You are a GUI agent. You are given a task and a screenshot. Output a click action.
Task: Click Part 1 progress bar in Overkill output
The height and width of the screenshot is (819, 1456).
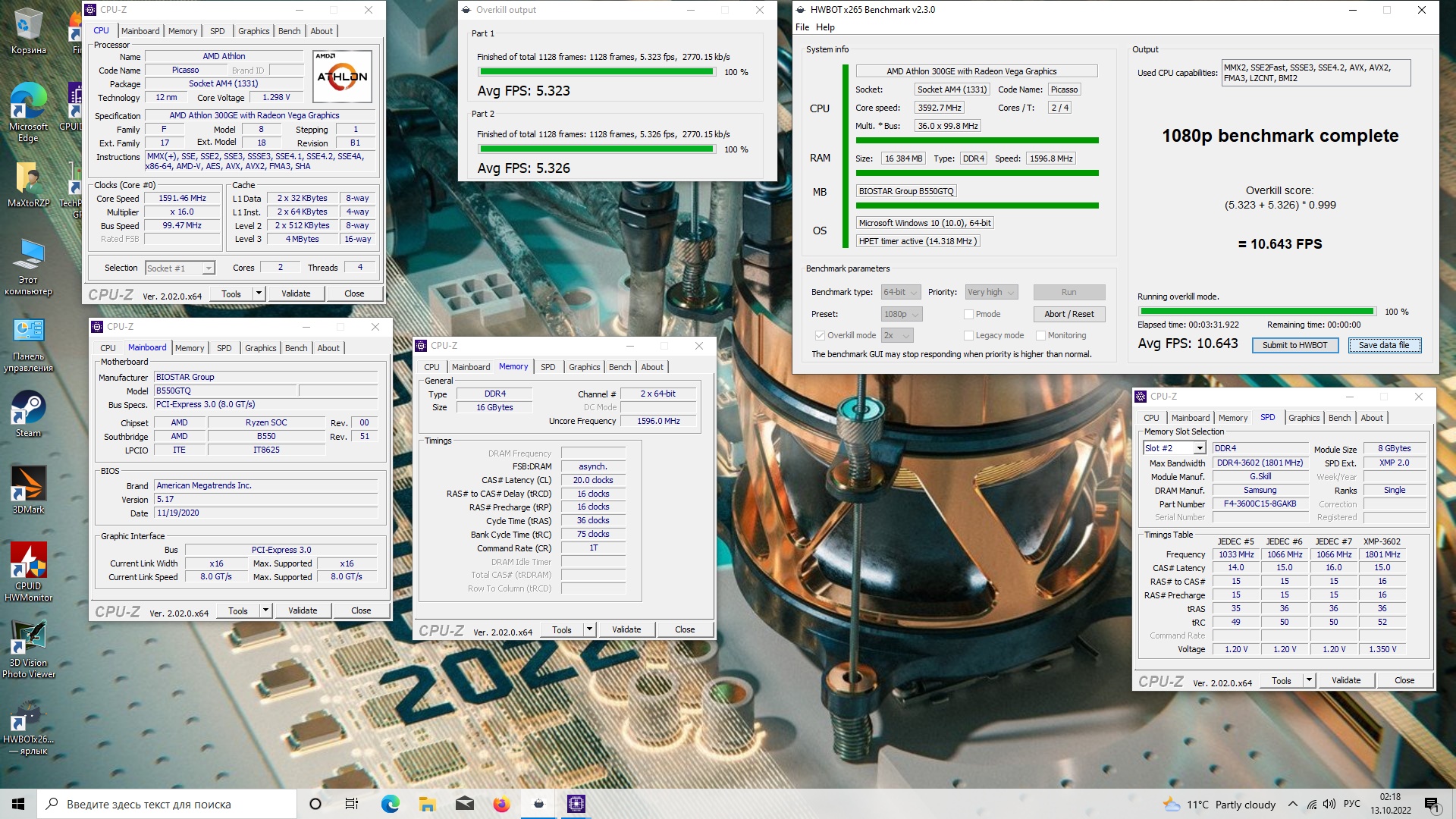pos(597,72)
